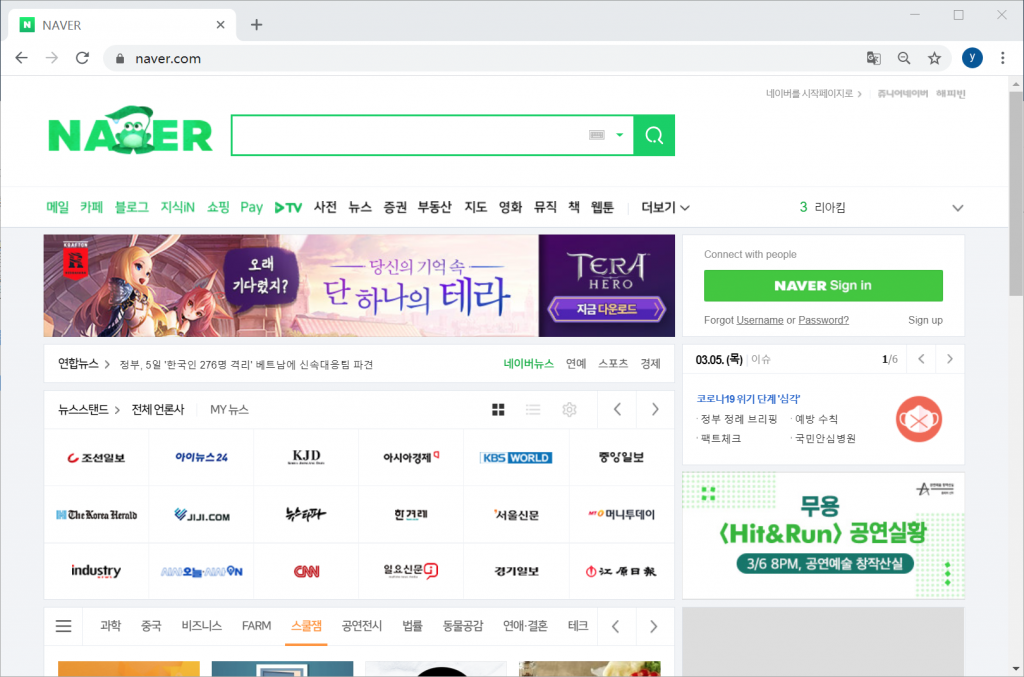The width and height of the screenshot is (1024, 677).
Task: Open newsstand settings gear
Action: point(569,409)
